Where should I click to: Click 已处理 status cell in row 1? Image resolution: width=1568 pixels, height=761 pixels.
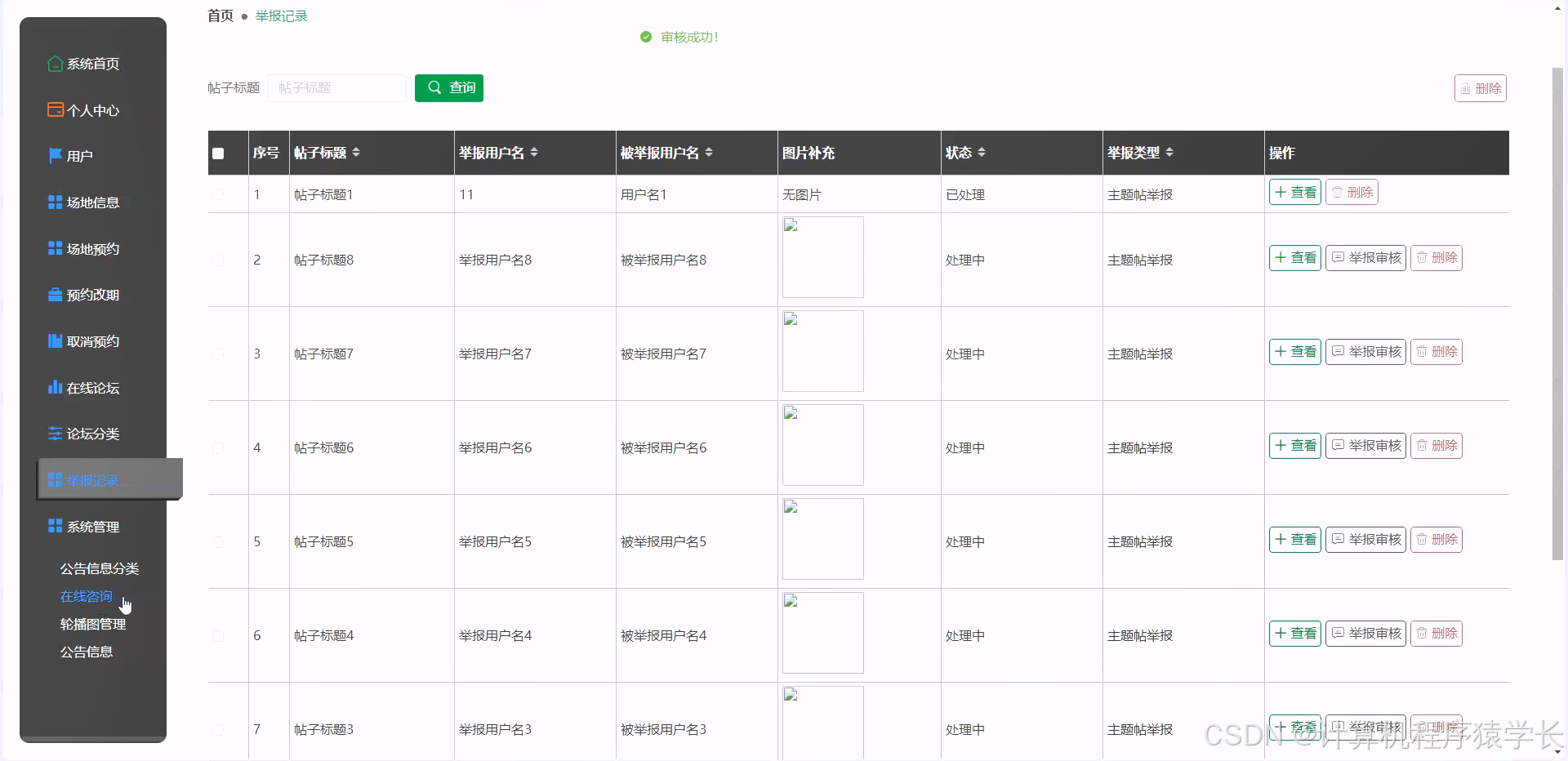[965, 194]
